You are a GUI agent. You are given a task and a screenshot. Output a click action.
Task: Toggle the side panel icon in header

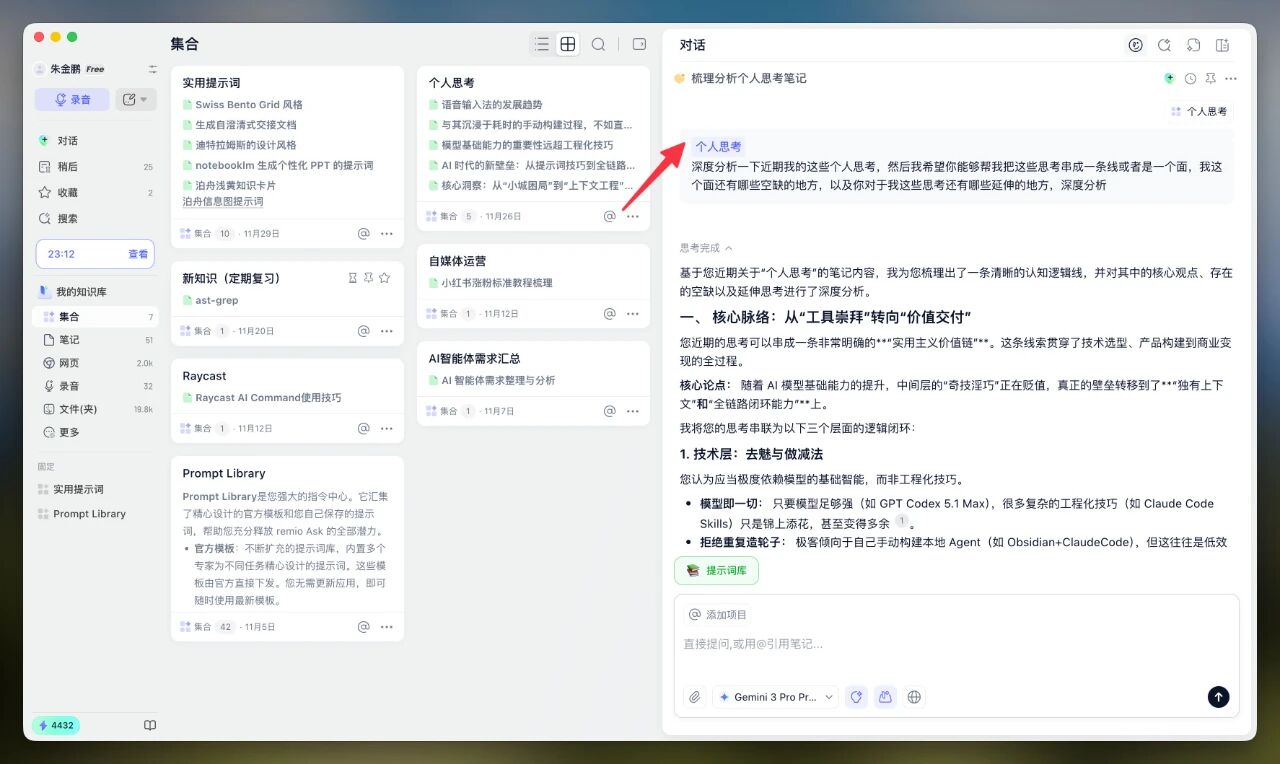pyautogui.click(x=640, y=44)
